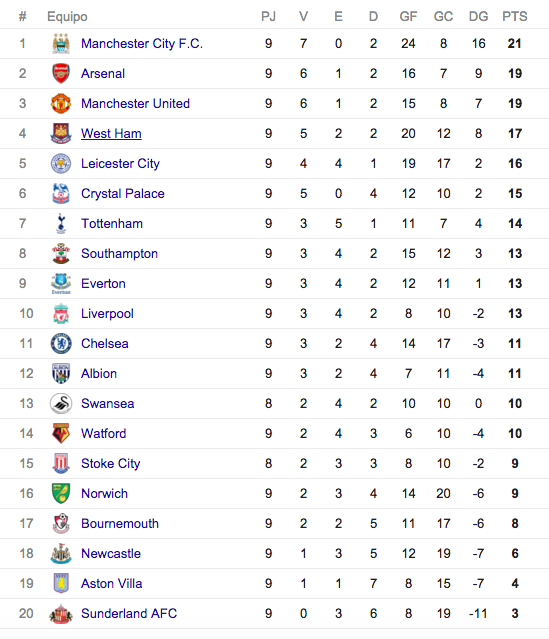Open the Bournemouth team link
The image size is (549, 639).
pos(120,524)
